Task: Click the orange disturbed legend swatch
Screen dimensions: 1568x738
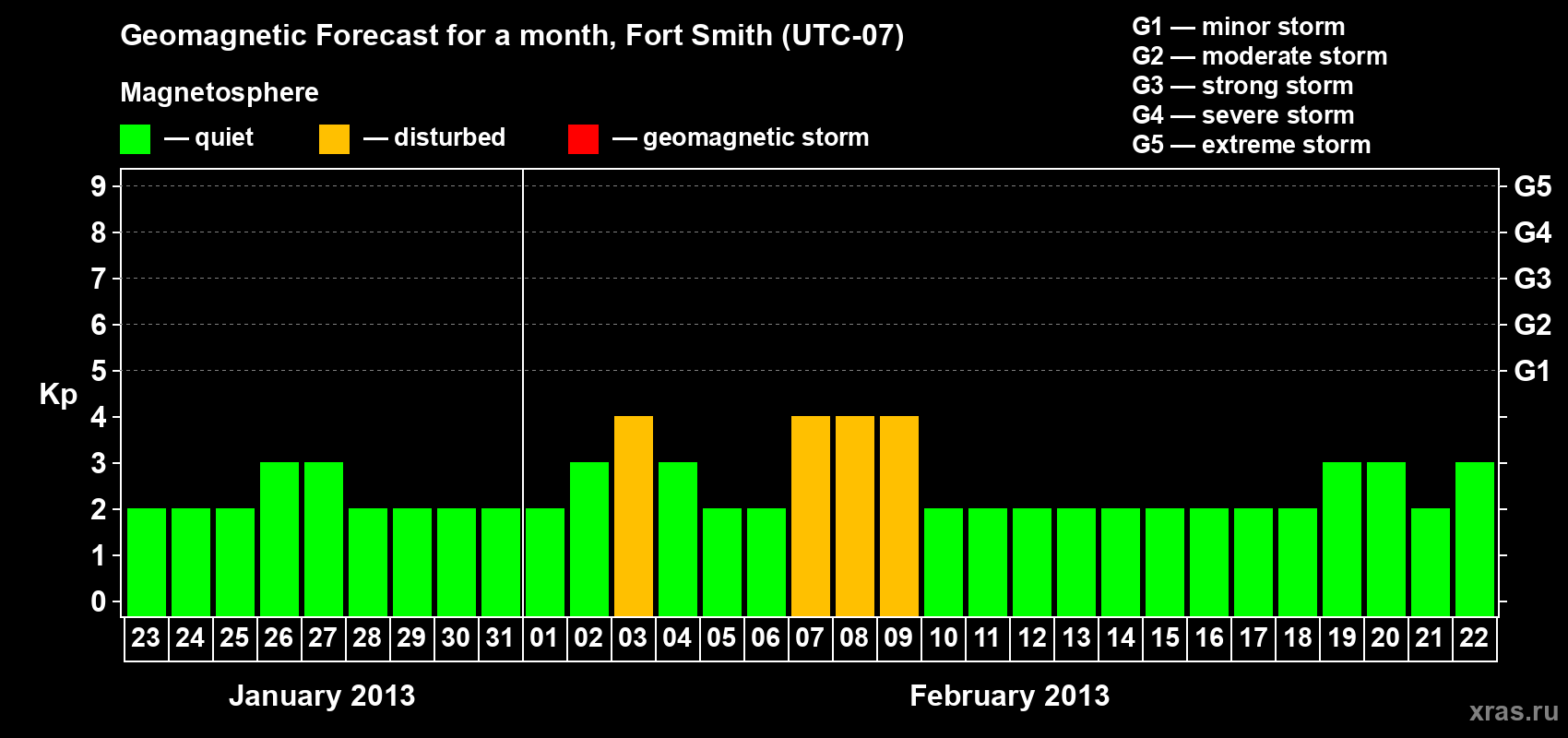Action: pos(334,139)
